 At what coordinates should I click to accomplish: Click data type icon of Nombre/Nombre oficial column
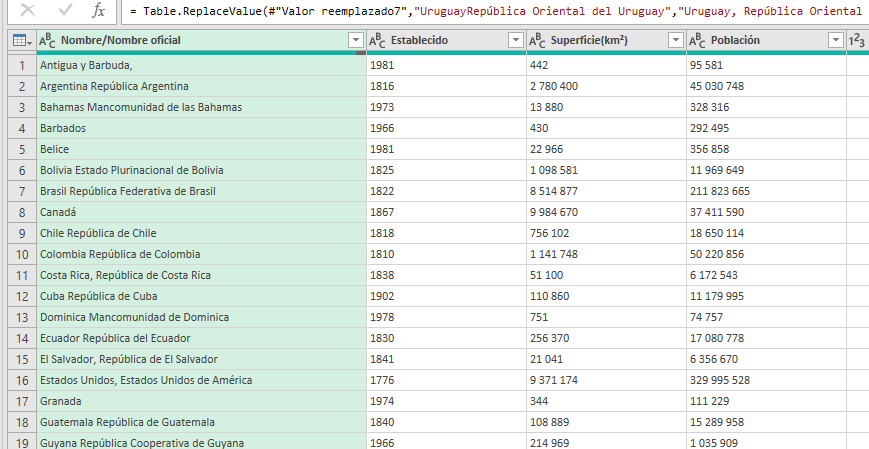pos(47,40)
